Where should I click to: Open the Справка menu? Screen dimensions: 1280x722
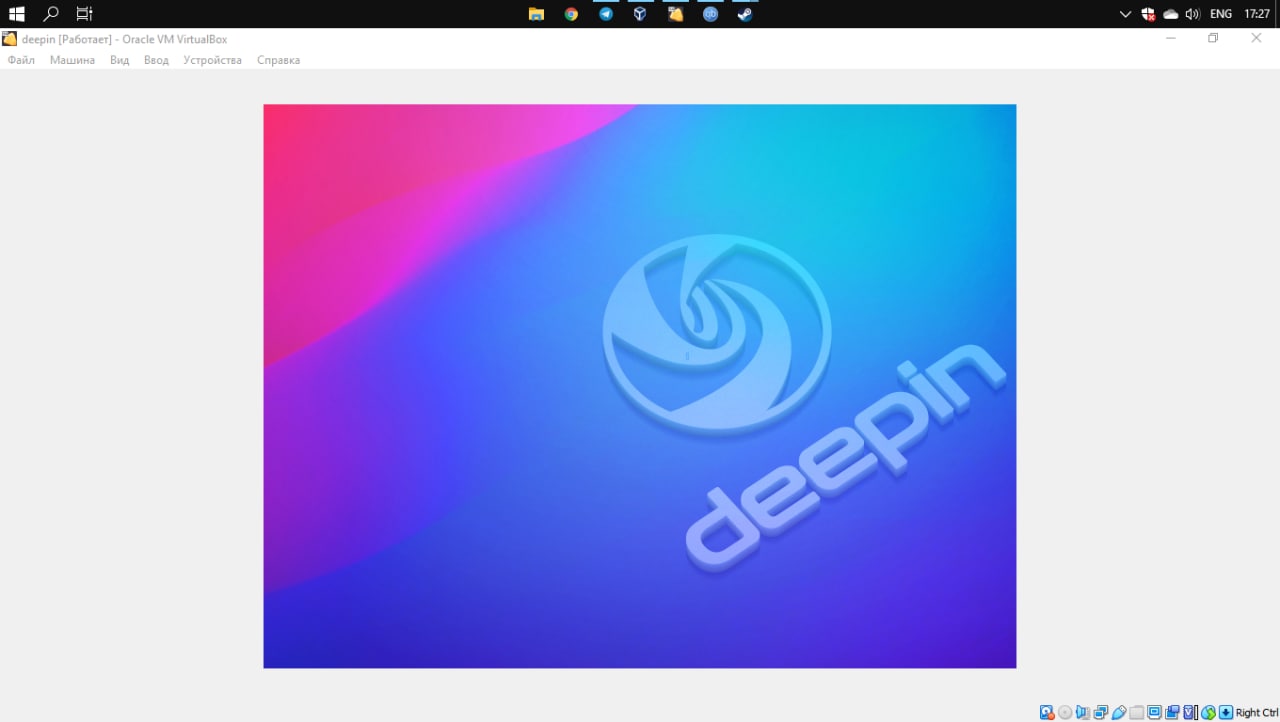pos(278,60)
